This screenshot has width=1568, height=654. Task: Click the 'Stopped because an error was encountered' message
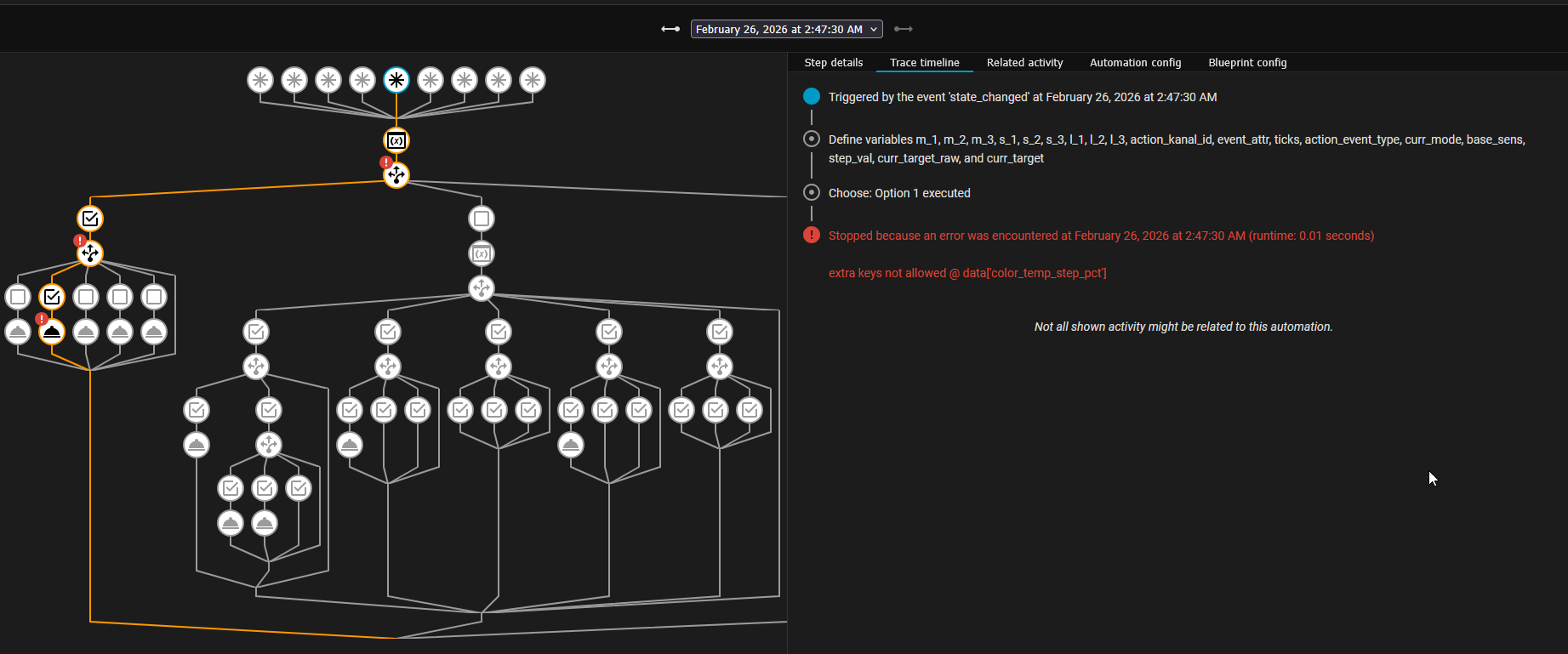(1101, 236)
